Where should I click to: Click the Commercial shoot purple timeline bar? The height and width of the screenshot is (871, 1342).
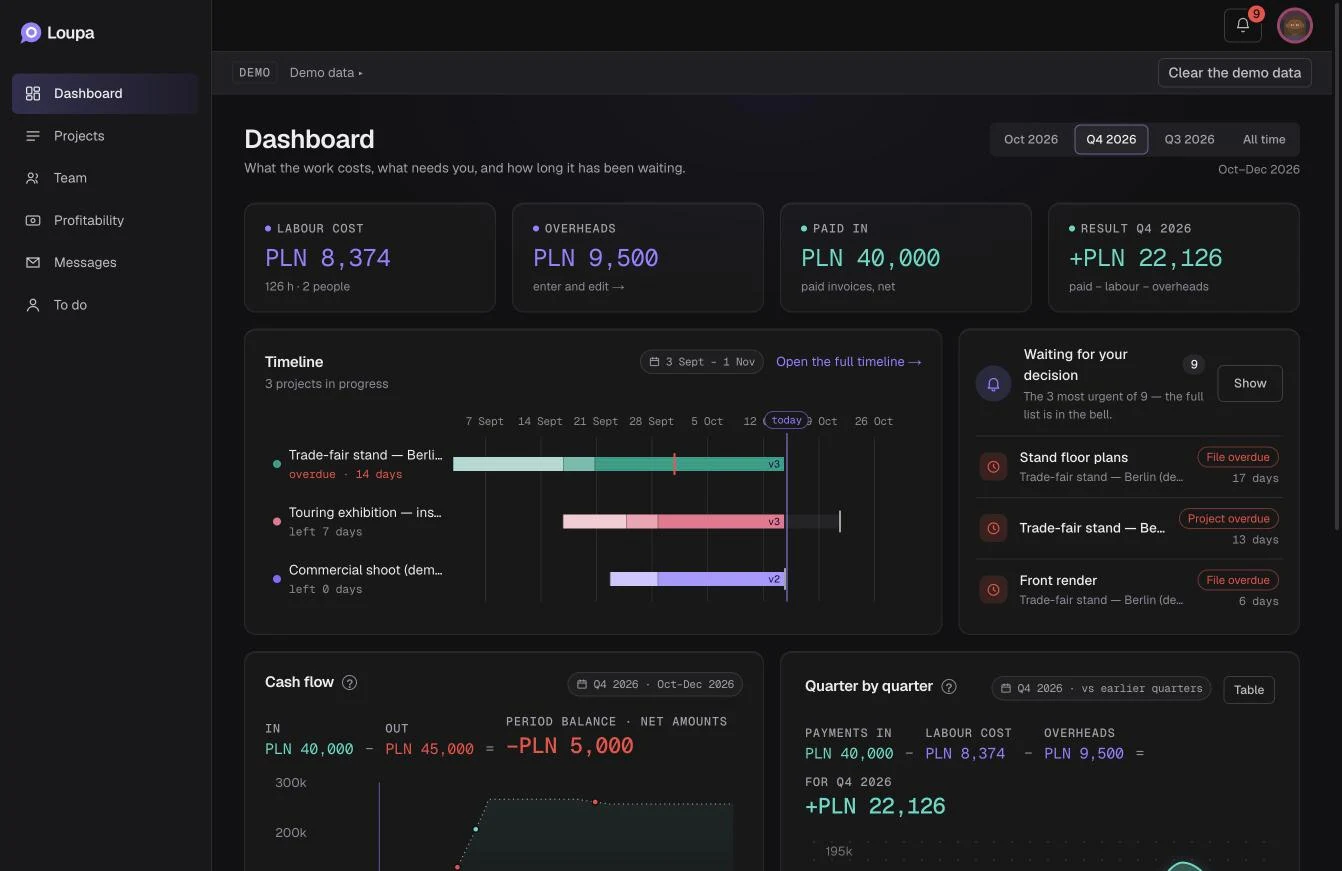697,579
